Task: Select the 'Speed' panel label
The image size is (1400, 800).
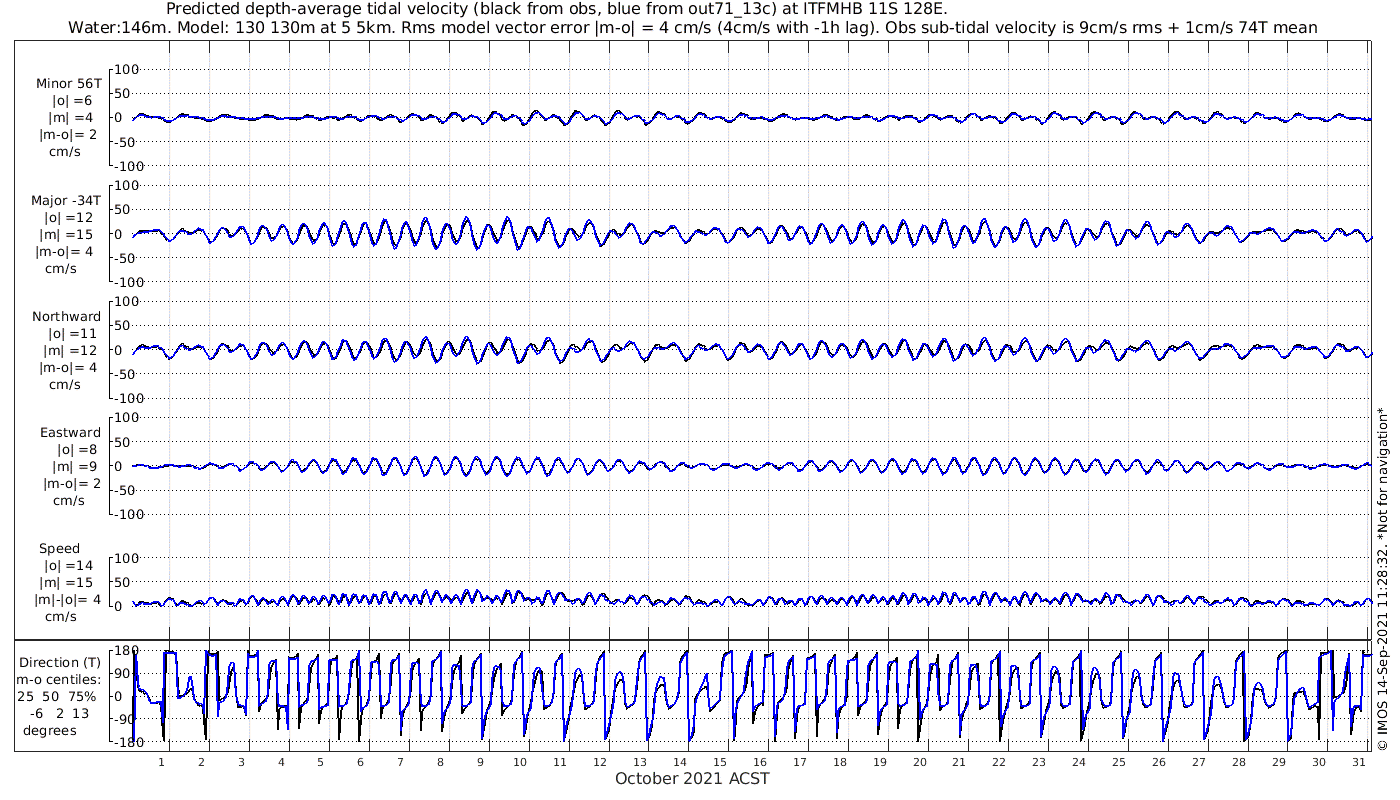Action: click(60, 548)
